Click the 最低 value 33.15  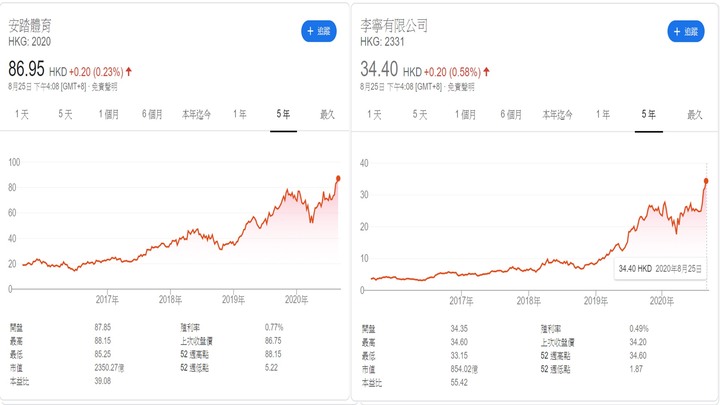[x=459, y=356]
